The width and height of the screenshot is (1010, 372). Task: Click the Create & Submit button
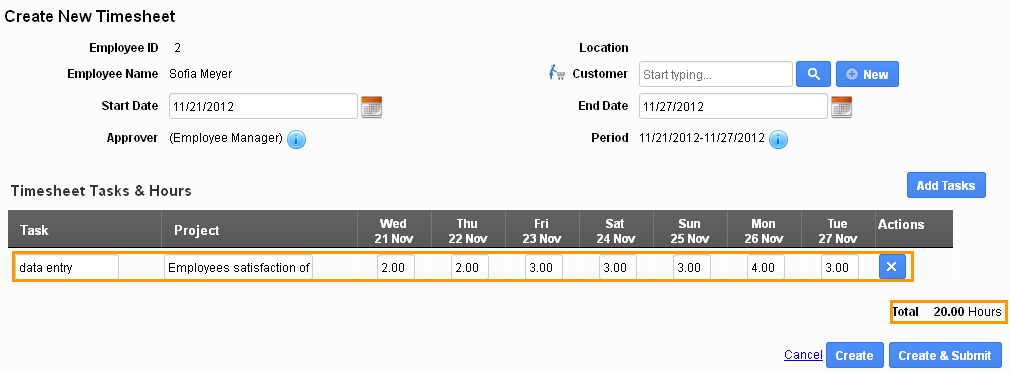tap(945, 355)
